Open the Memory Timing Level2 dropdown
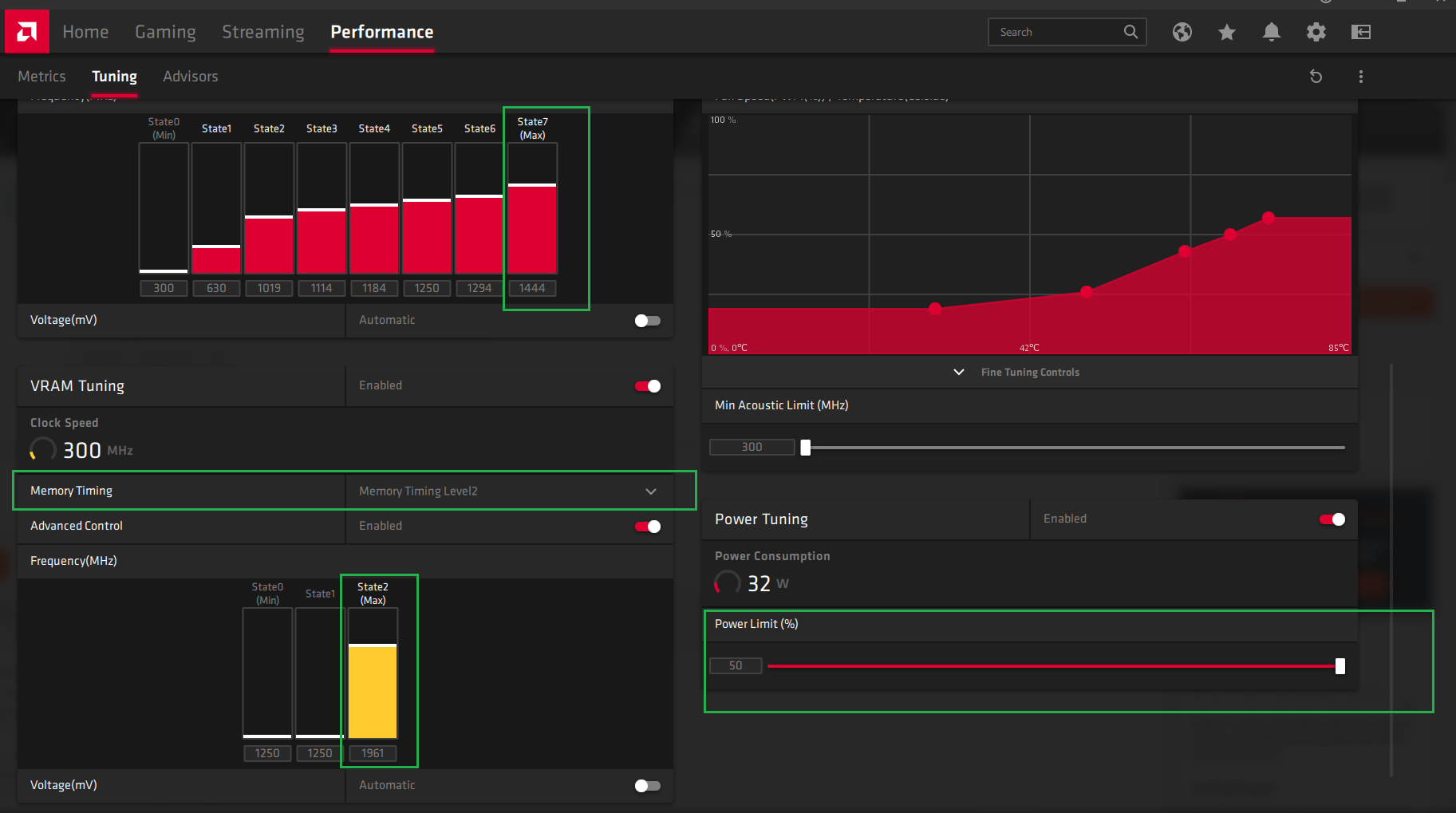Screen dimensions: 1456x813 click(650, 491)
